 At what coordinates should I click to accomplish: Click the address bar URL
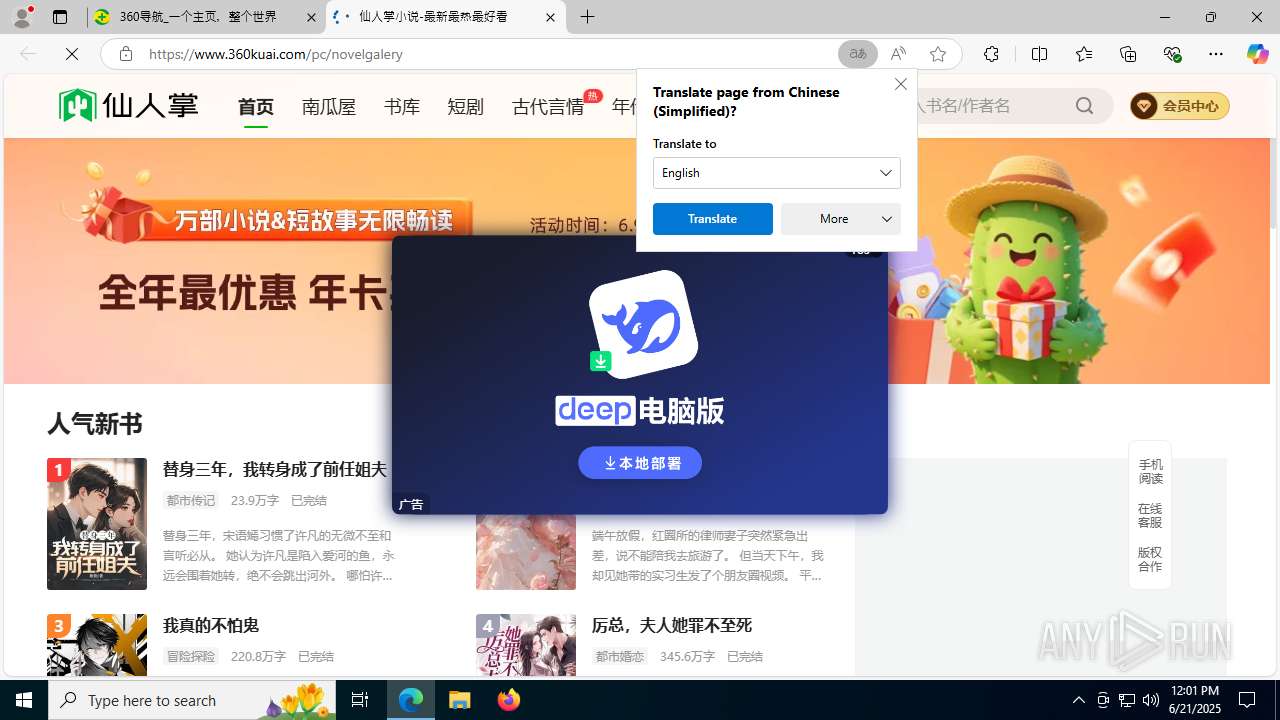coord(276,54)
